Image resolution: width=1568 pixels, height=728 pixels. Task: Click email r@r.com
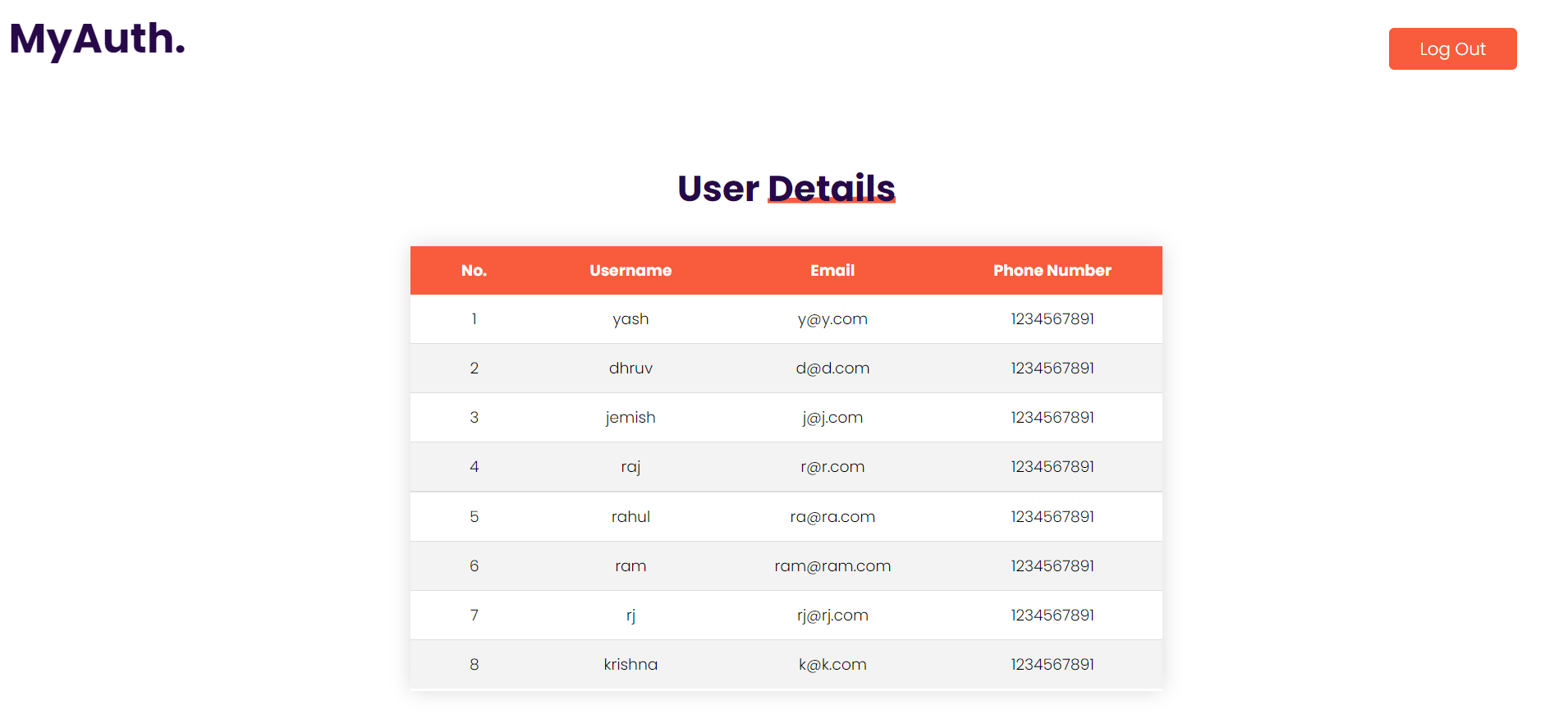(832, 467)
